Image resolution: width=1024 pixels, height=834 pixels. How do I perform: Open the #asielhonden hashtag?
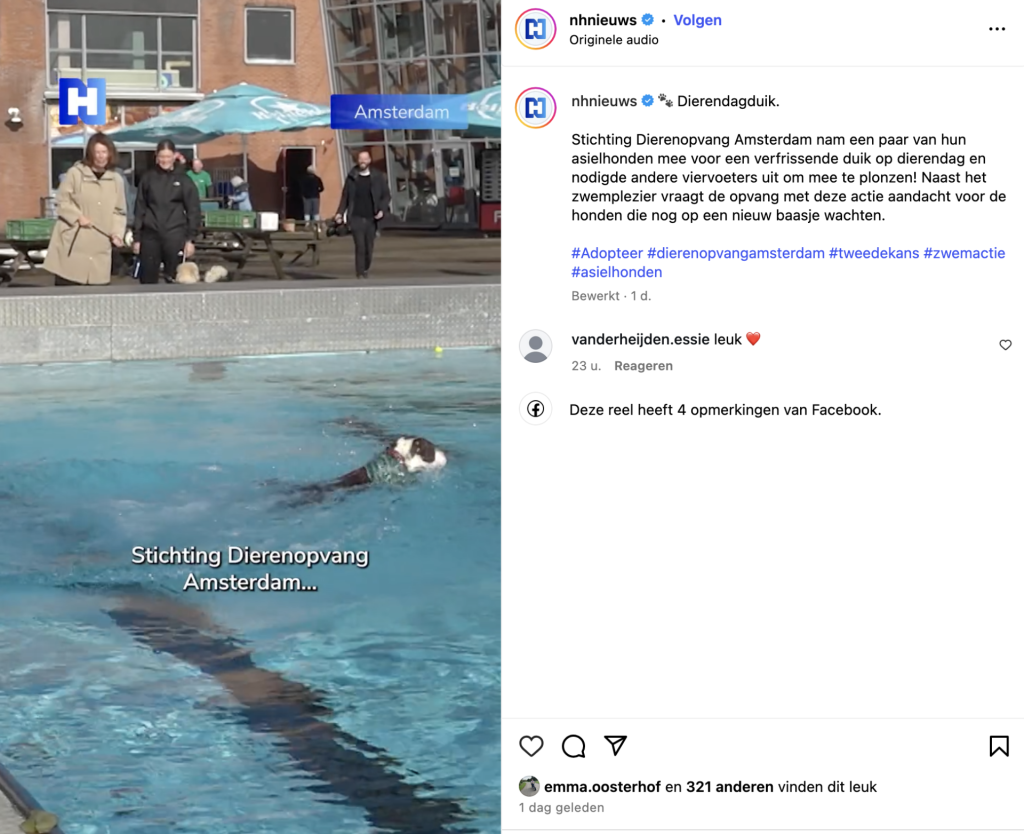[x=616, y=272]
